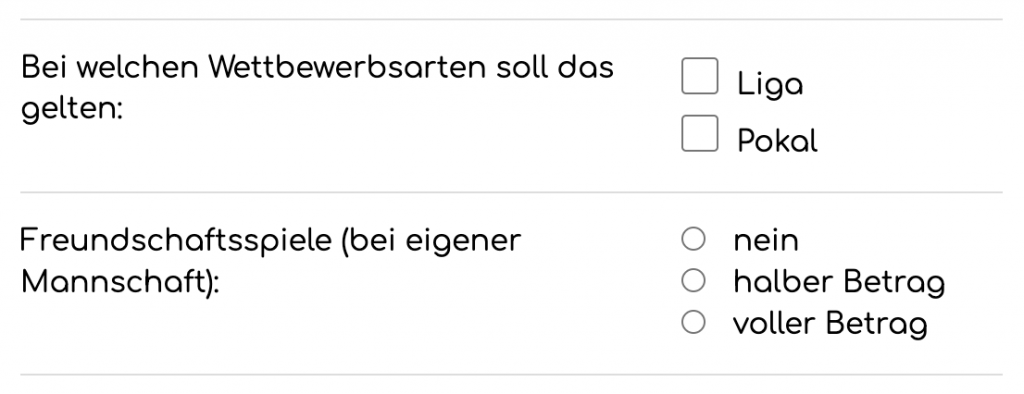
Task: Click the 'nein' label text
Action: click(x=766, y=240)
